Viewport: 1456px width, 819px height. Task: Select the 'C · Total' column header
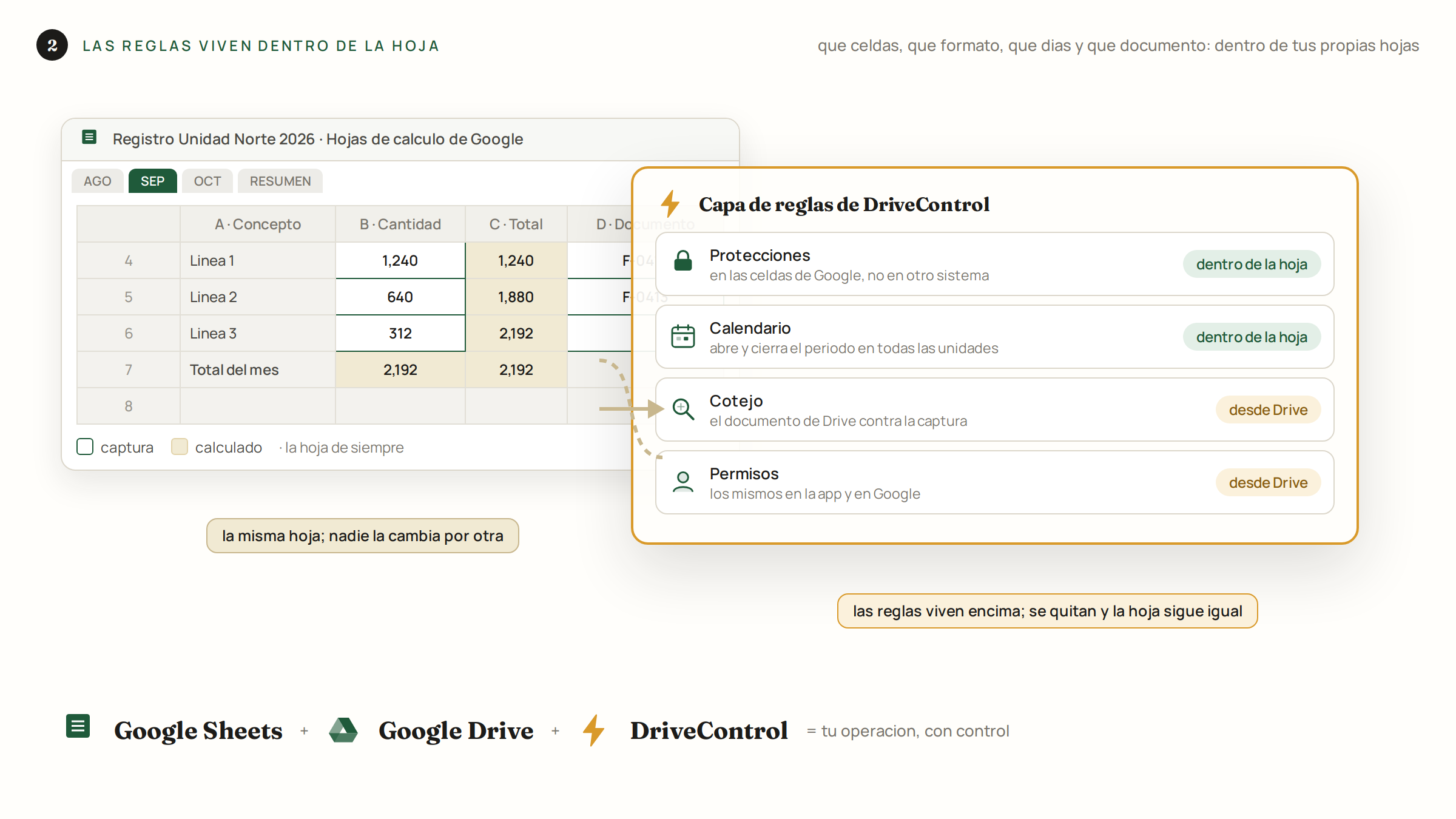point(516,224)
